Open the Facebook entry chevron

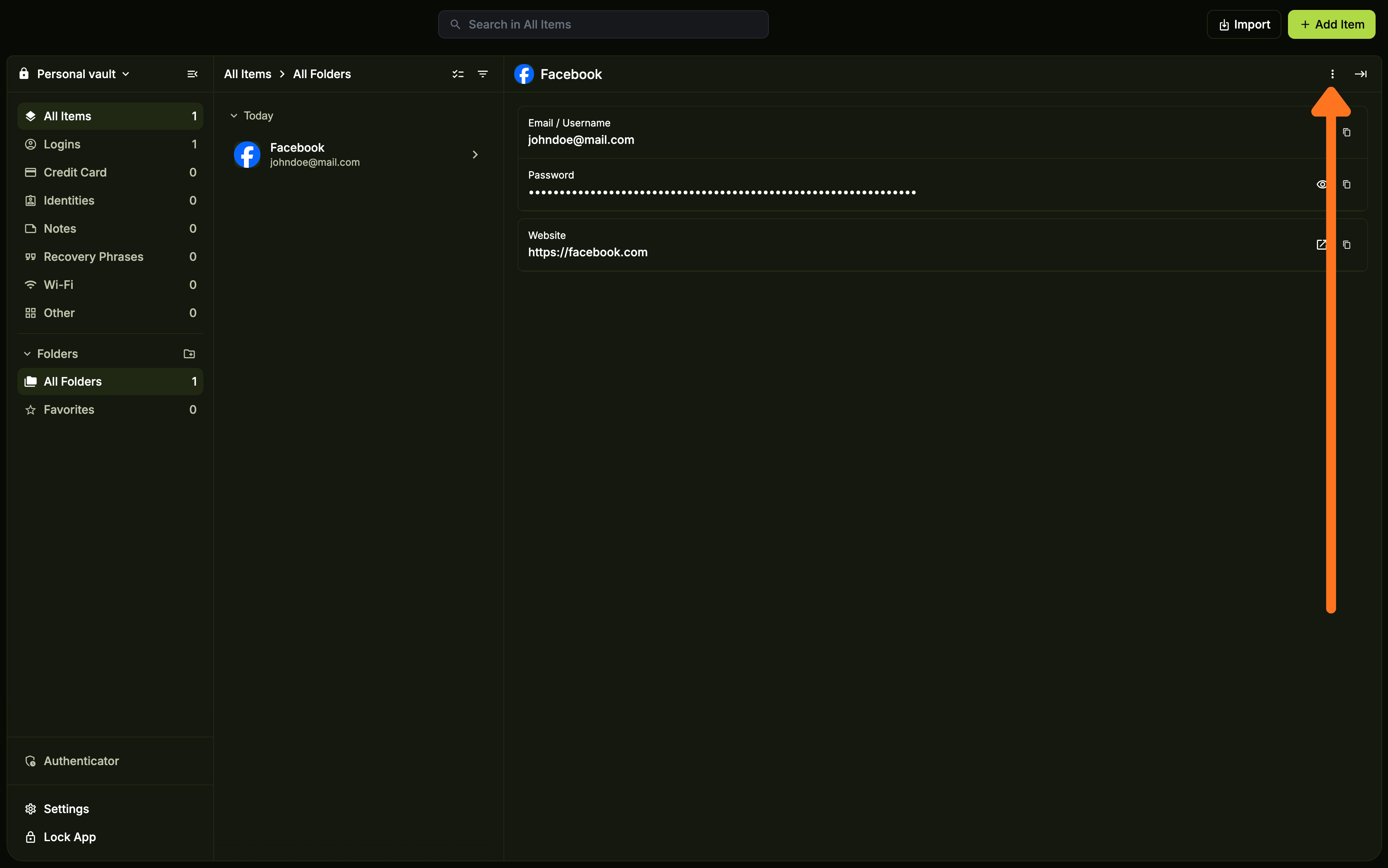point(475,155)
